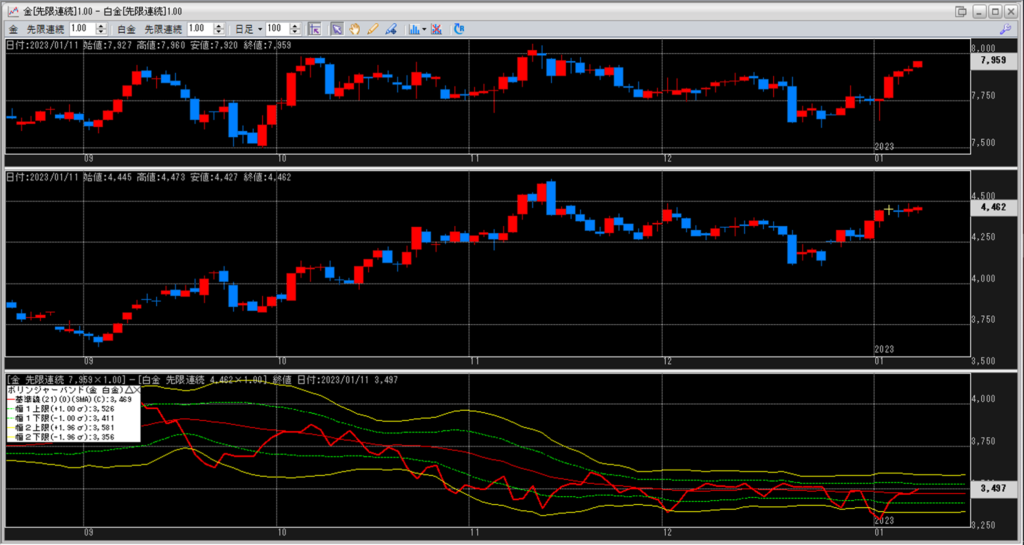Click the detach window icon in title bar

961,10
